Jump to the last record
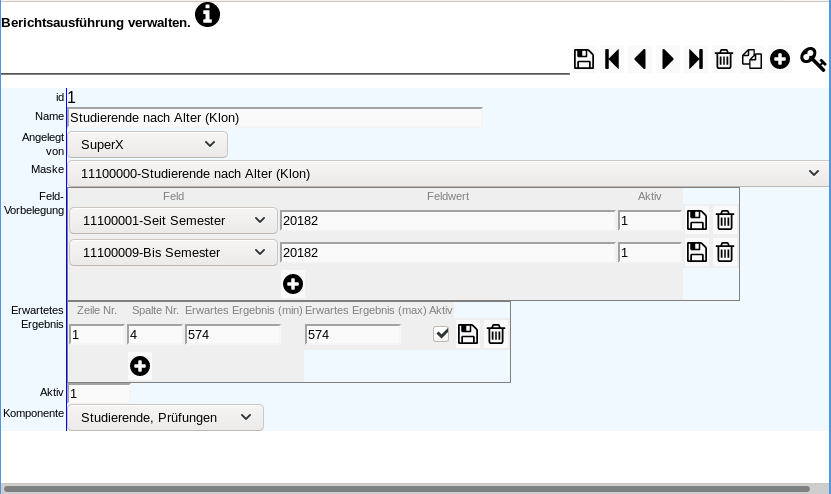 [696, 59]
